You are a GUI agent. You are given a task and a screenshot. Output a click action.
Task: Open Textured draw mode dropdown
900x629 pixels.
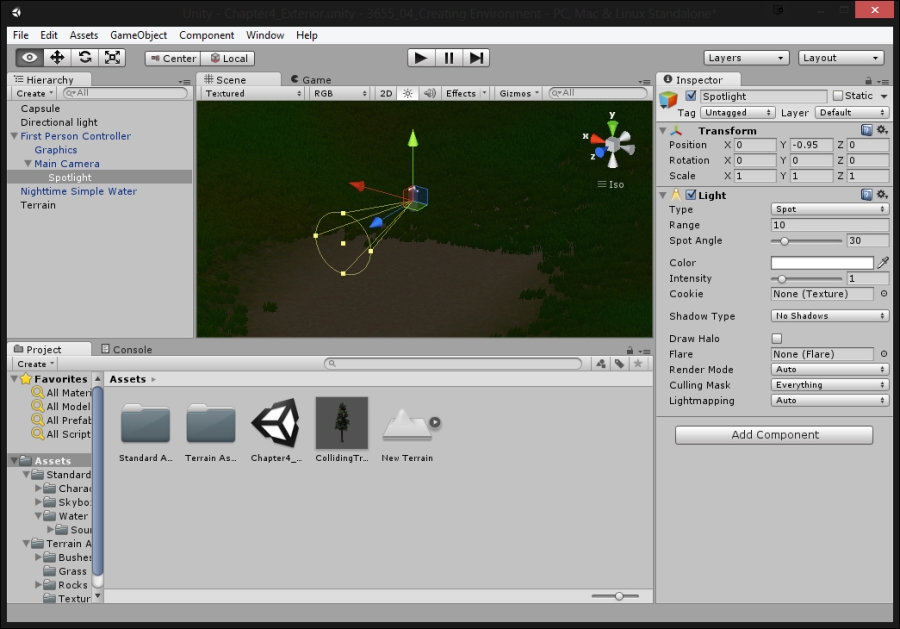point(253,94)
